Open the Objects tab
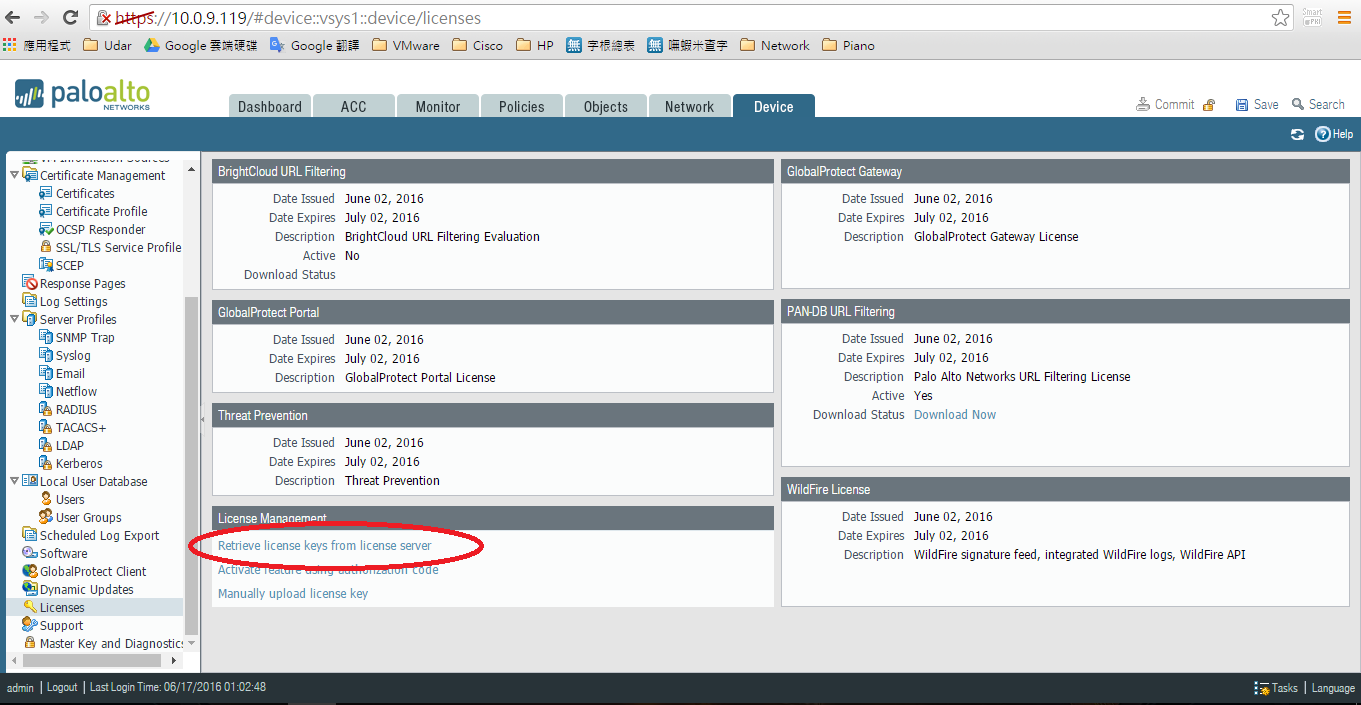This screenshot has height=705, width=1361. [x=606, y=107]
